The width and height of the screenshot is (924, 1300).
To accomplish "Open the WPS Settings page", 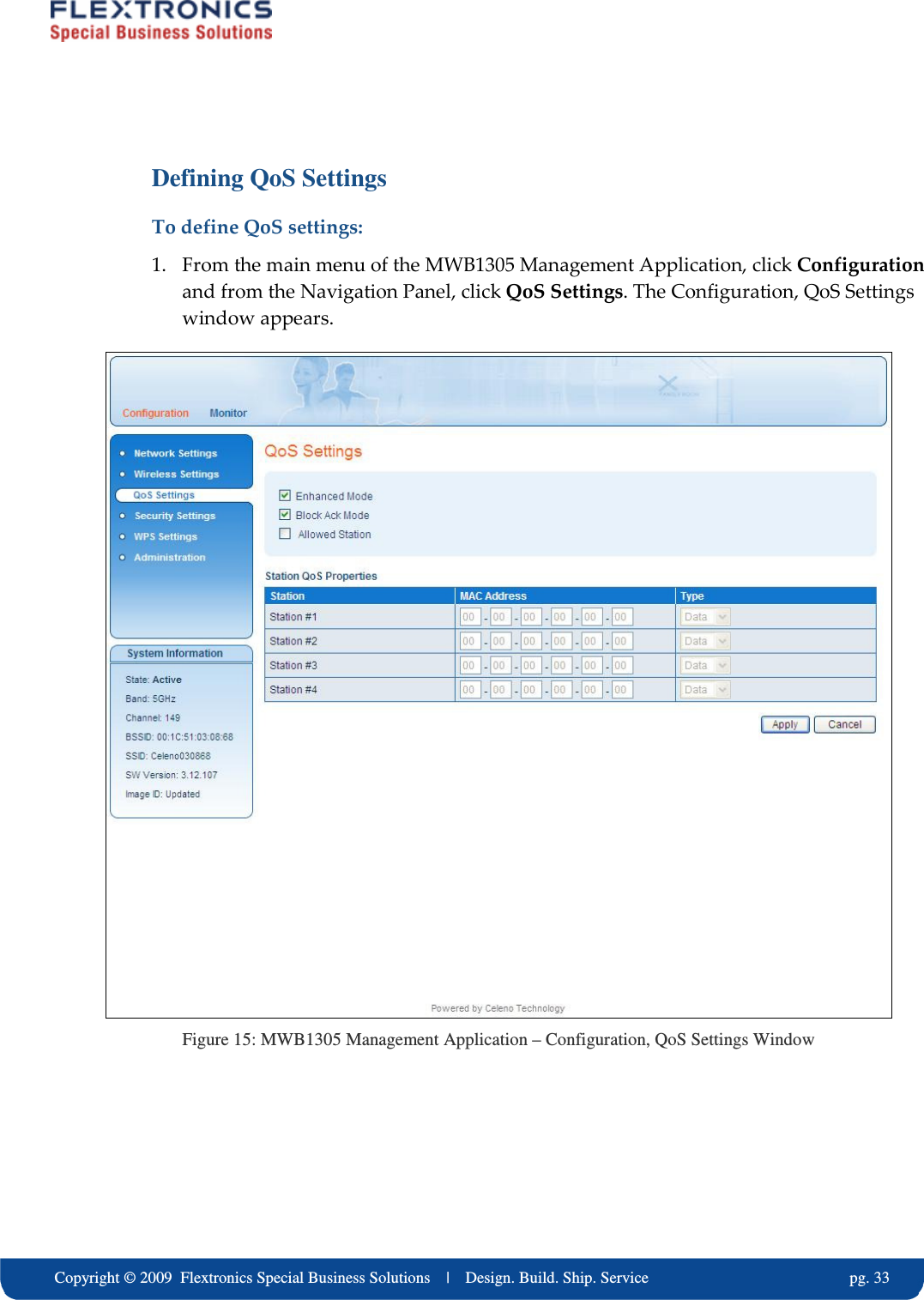I will [x=166, y=536].
